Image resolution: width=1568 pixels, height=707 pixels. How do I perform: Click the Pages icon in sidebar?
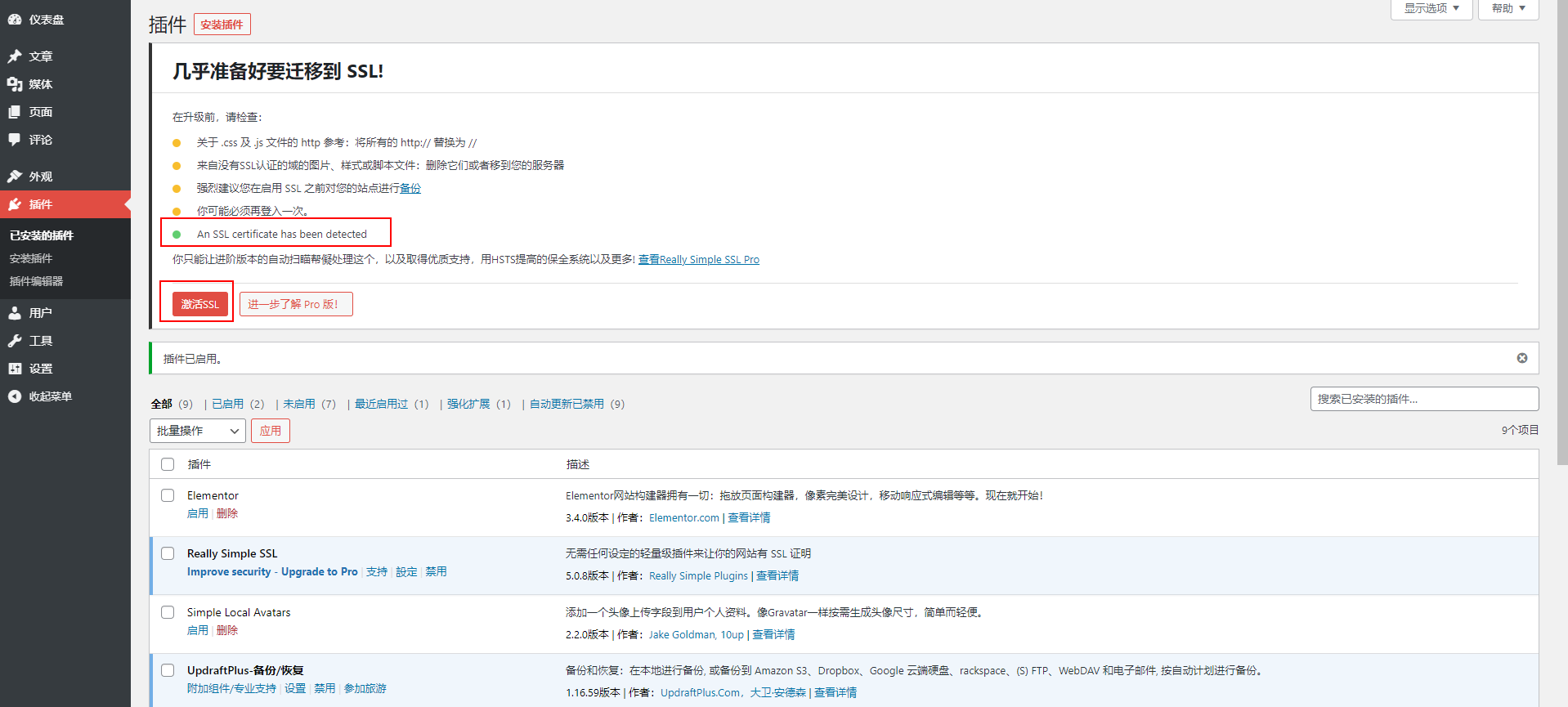15,112
